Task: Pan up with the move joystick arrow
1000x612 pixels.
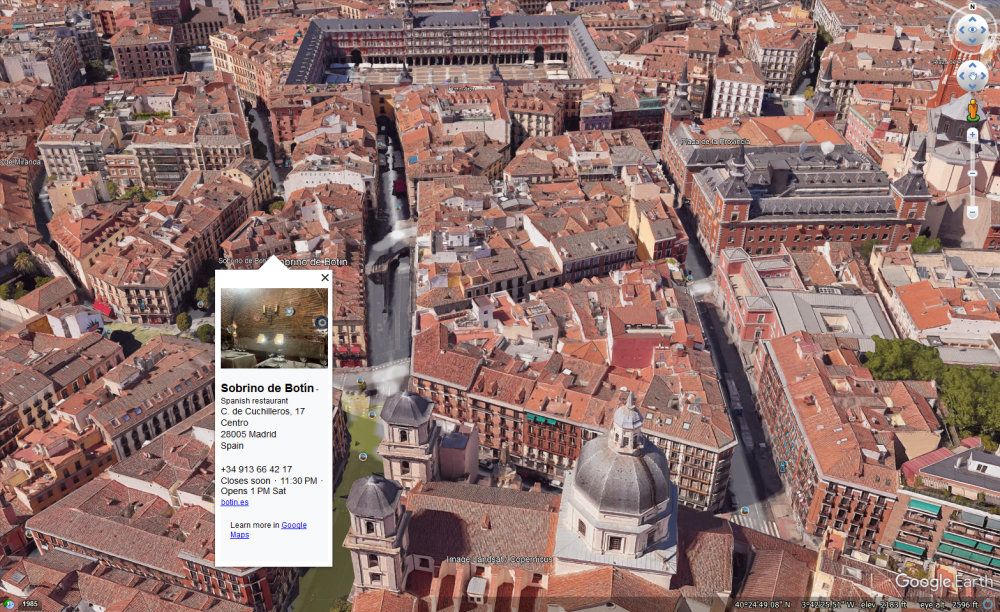Action: (972, 64)
